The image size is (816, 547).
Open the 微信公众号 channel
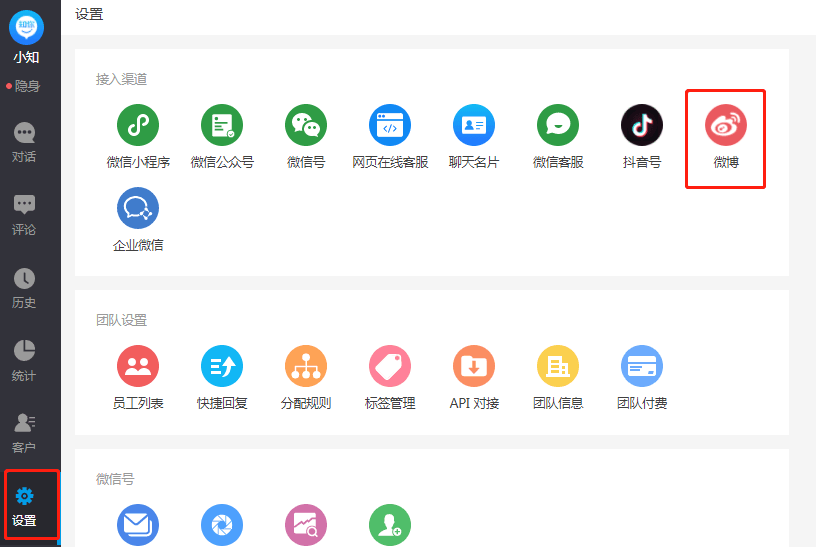[222, 125]
